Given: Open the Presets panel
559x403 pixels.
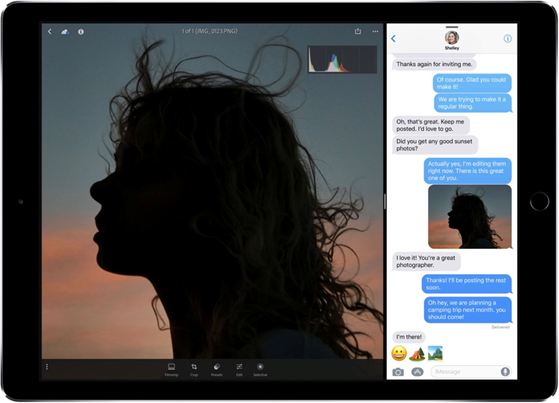Looking at the screenshot, I should tap(217, 369).
